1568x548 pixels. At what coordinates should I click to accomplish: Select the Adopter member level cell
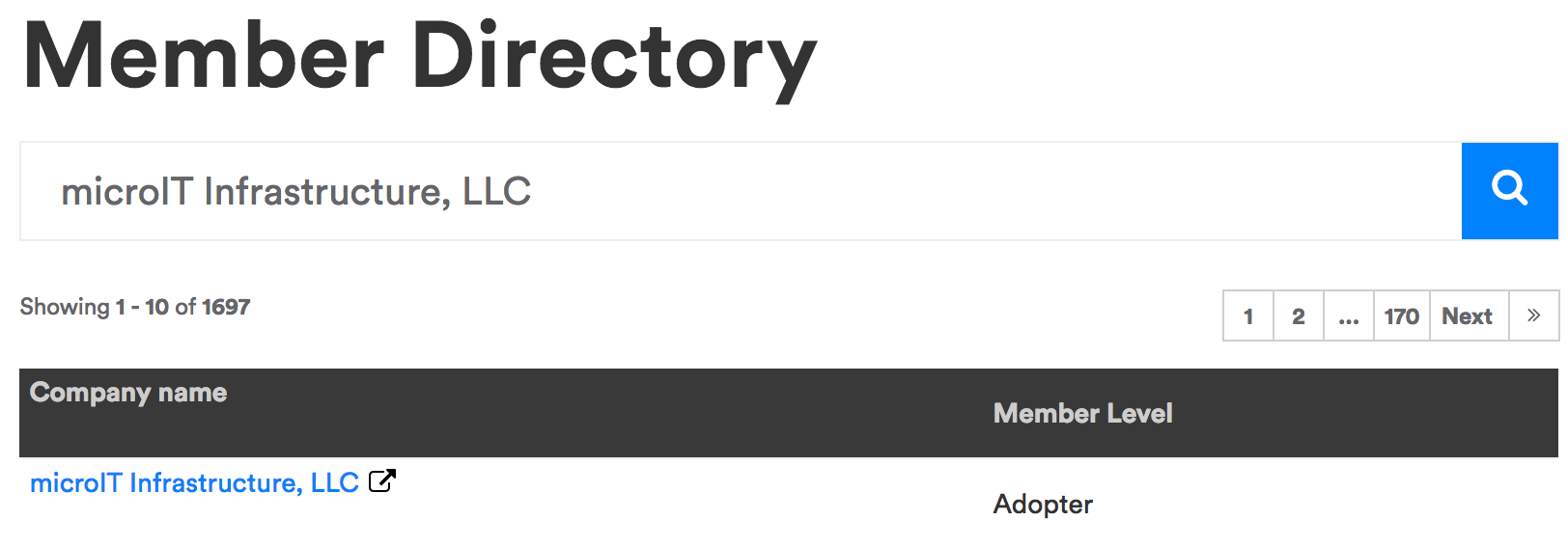click(1043, 504)
